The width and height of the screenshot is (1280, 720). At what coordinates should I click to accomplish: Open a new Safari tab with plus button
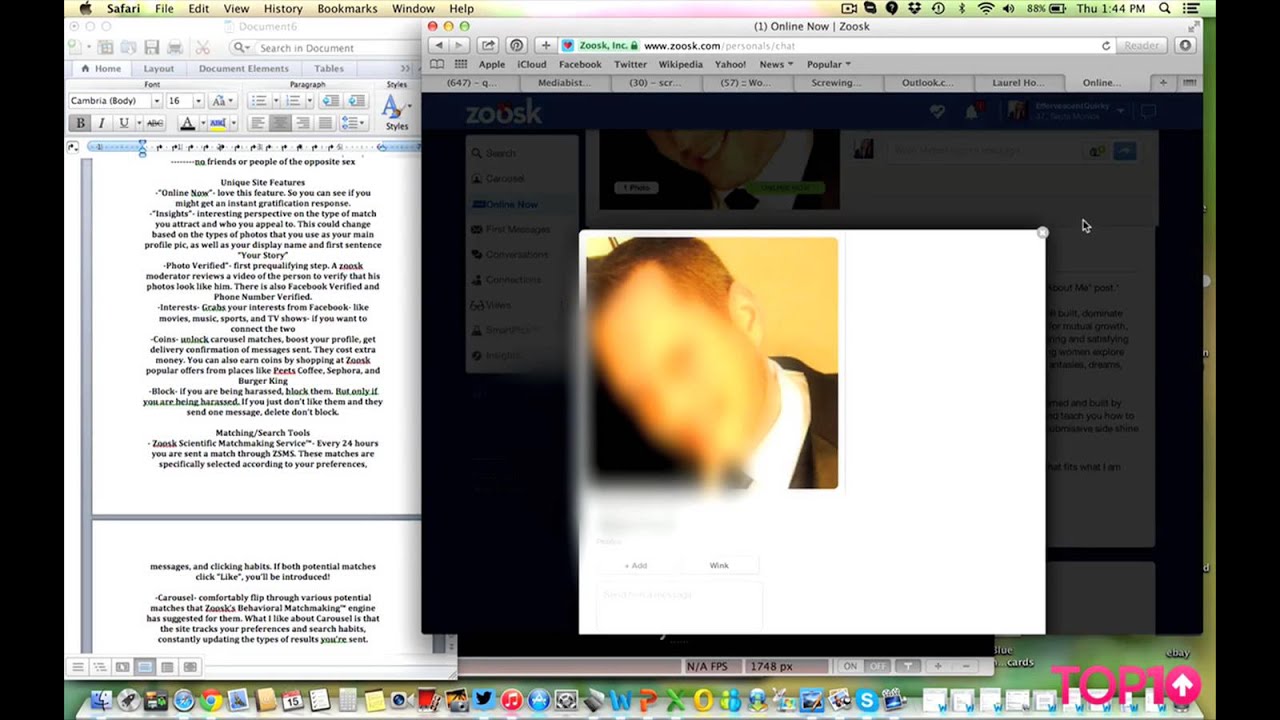coord(1162,83)
